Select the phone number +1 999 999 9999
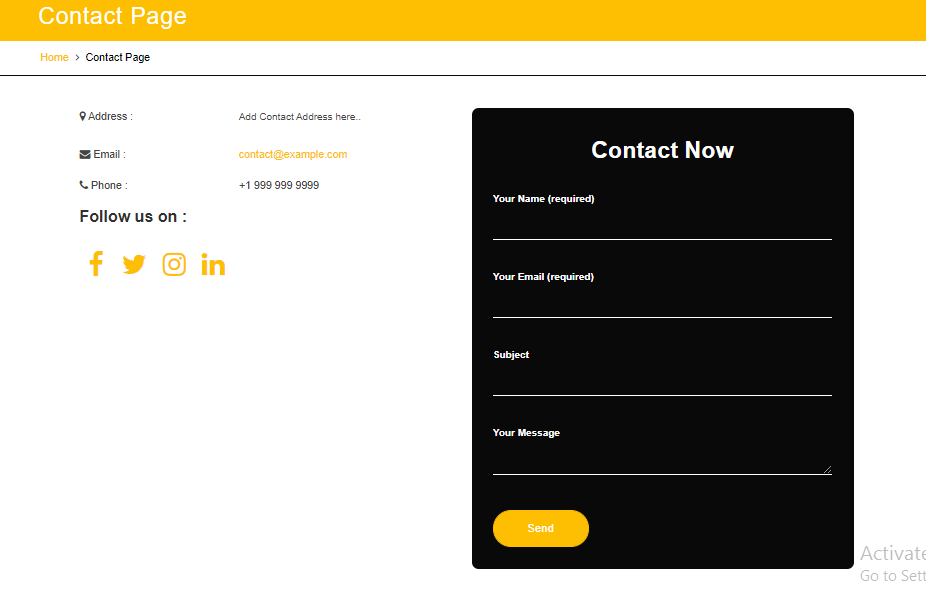Image resolution: width=926 pixels, height=593 pixels. point(279,185)
